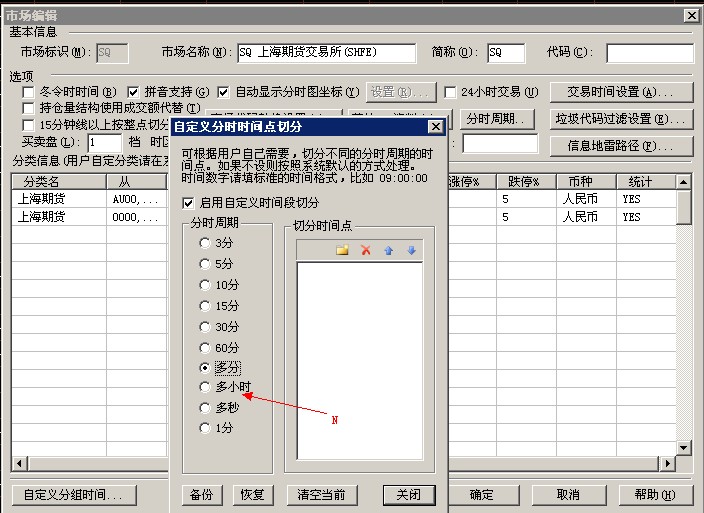Click the blue move down arrow icon
Image resolution: width=704 pixels, height=513 pixels.
pos(410,250)
